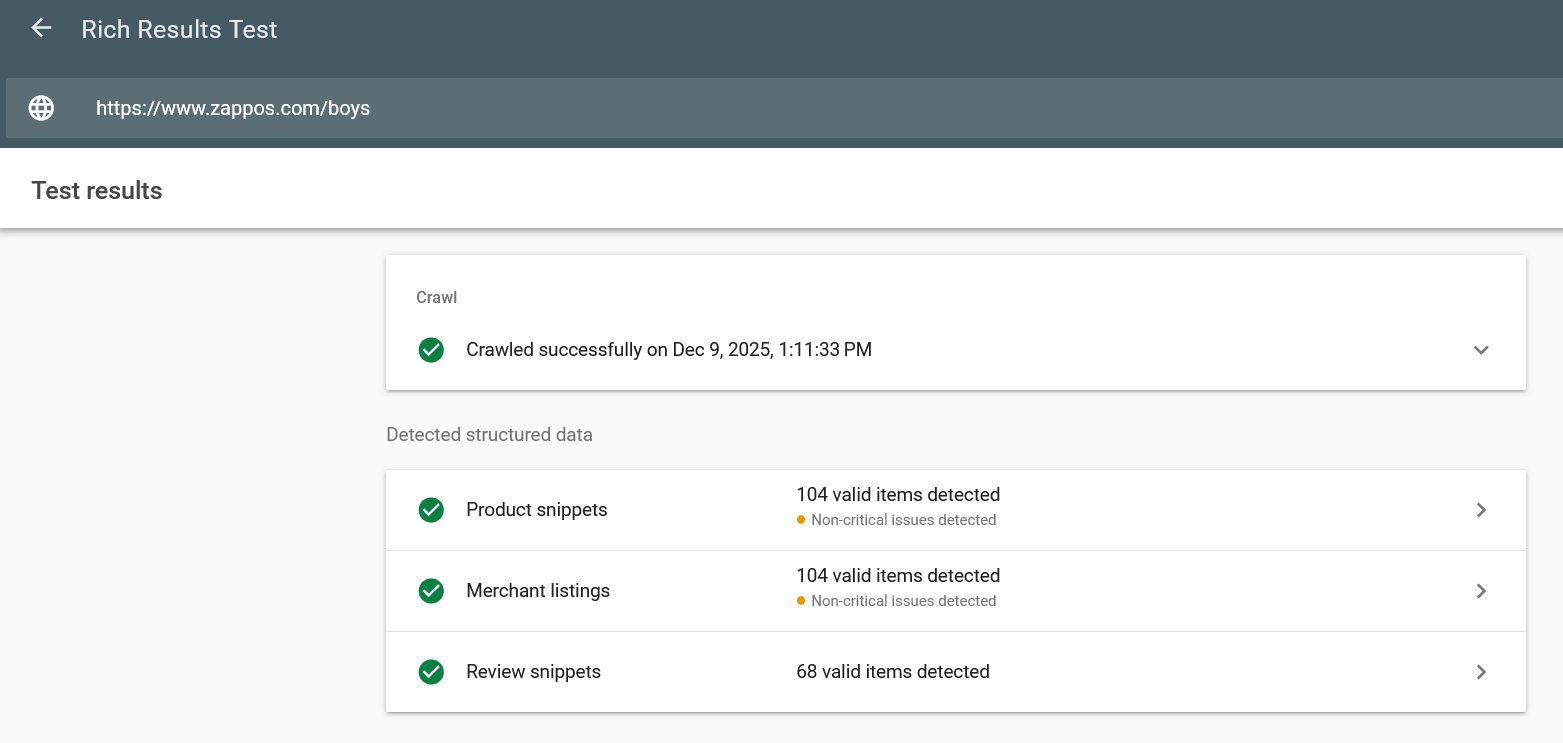Click the green check icon for Merchant listings
This screenshot has width=1563, height=743.
430,591
